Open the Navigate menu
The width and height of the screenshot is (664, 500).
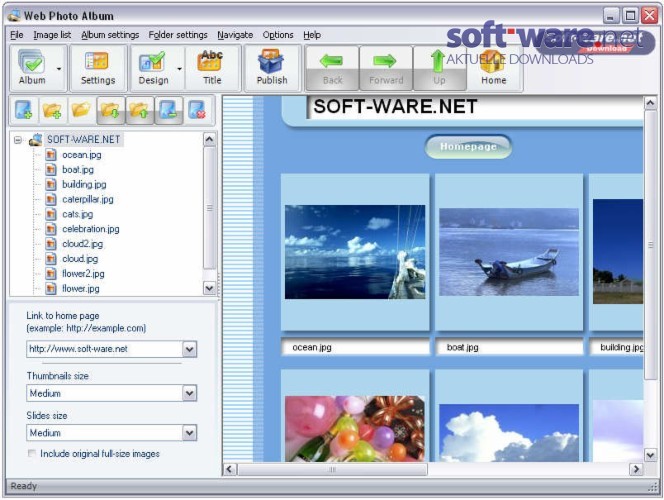(235, 35)
